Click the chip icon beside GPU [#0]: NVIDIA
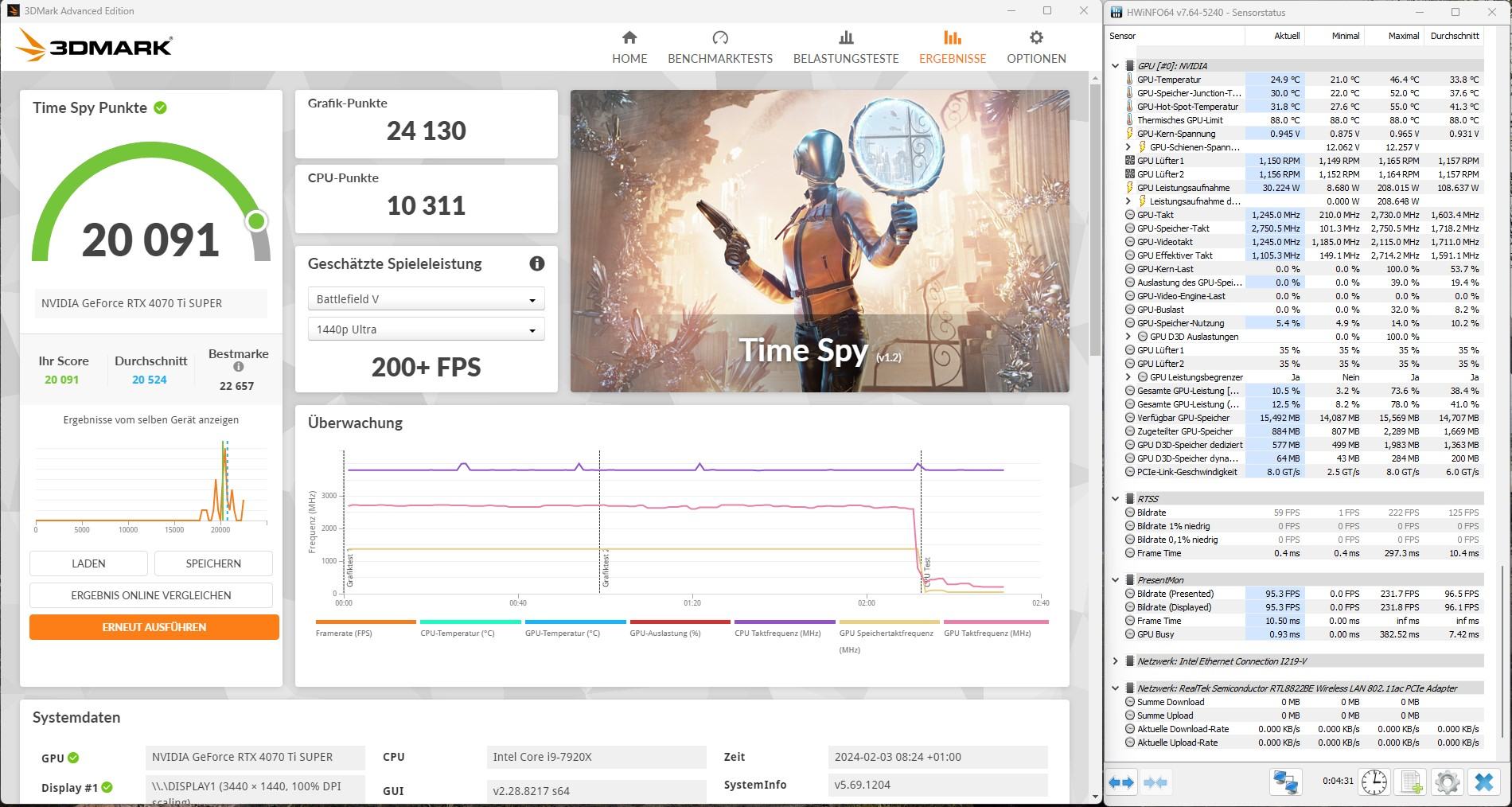The image size is (1512, 807). tap(1129, 66)
